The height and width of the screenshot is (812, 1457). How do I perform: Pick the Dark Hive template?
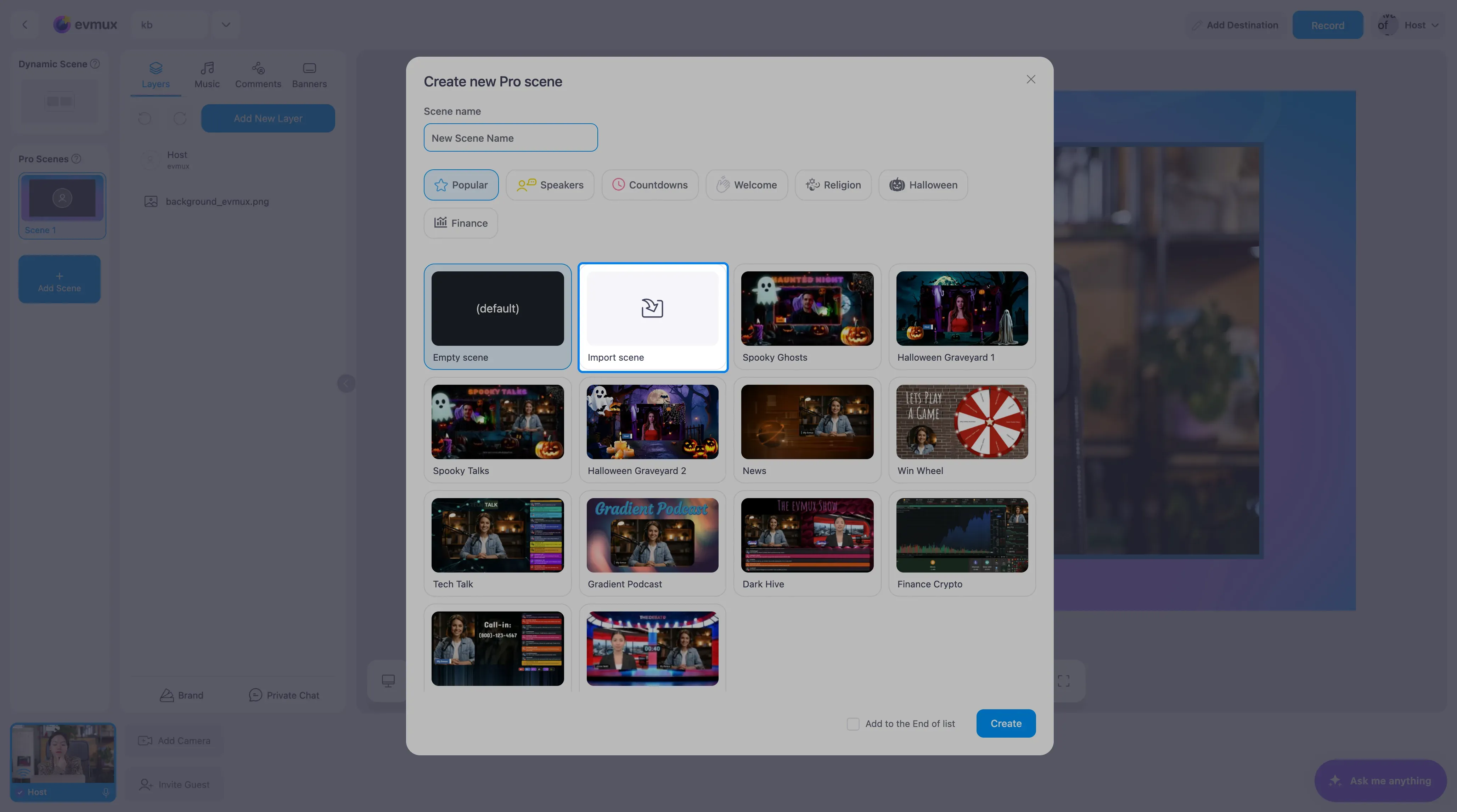[807, 543]
